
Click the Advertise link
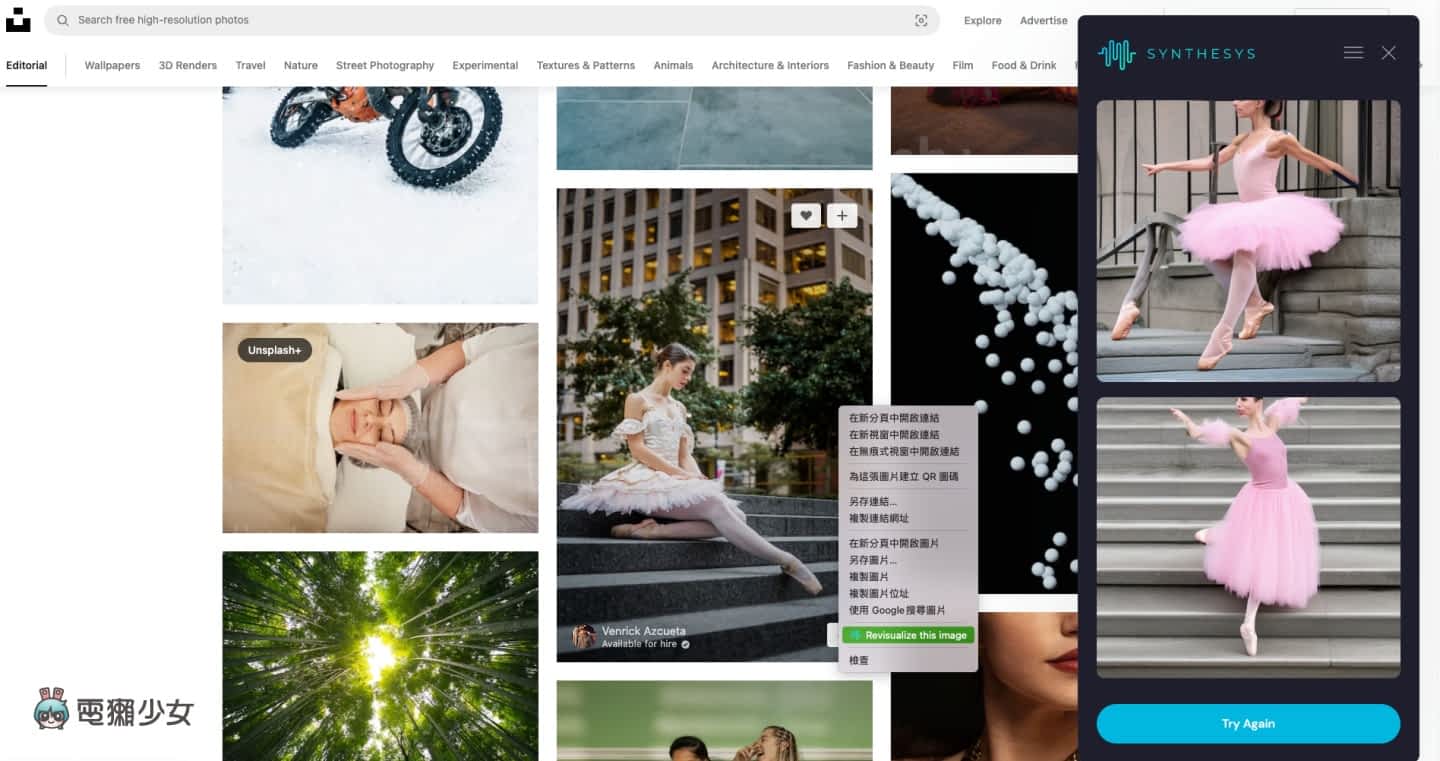tap(1043, 20)
